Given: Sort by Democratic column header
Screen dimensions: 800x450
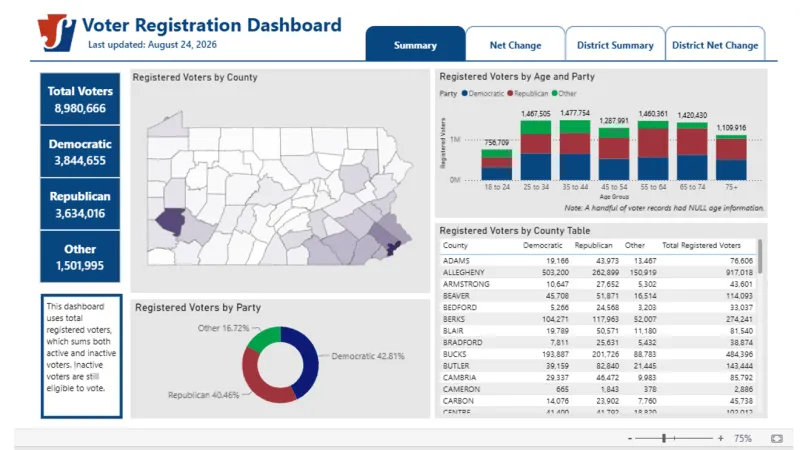Looking at the screenshot, I should (542, 245).
